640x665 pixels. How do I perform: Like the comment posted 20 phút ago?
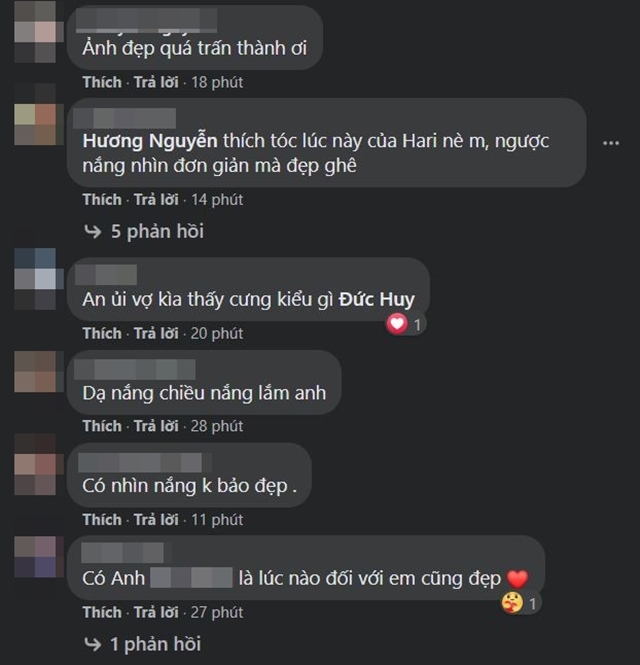(x=102, y=333)
